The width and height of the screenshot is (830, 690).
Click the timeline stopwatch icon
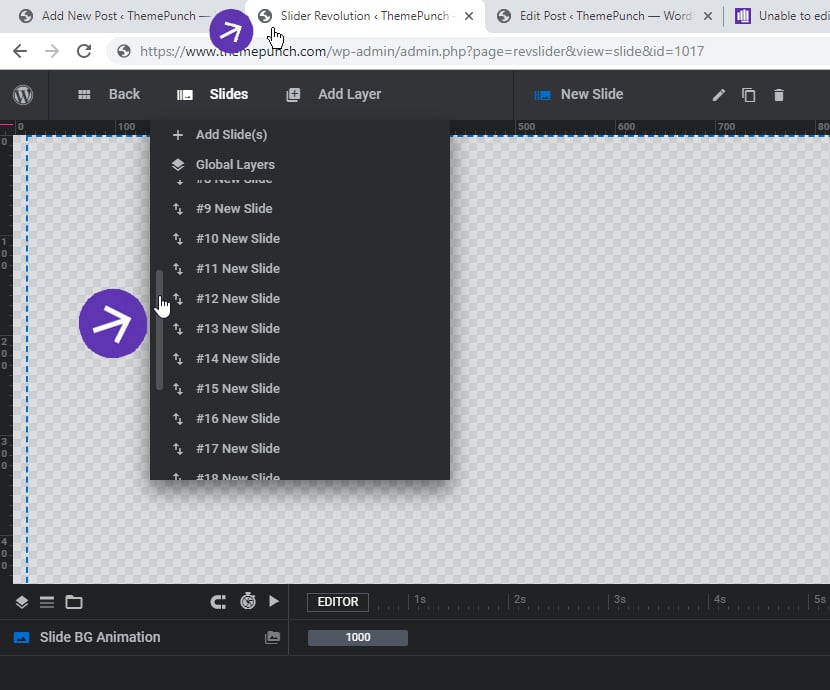(248, 601)
